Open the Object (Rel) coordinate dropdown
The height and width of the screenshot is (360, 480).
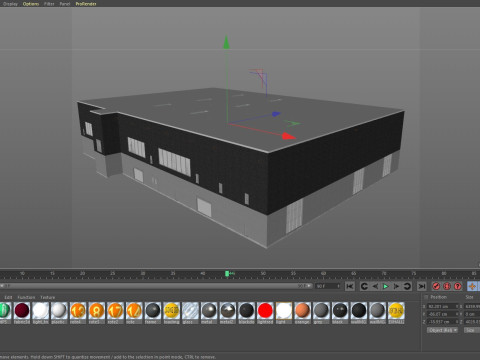tap(442, 330)
